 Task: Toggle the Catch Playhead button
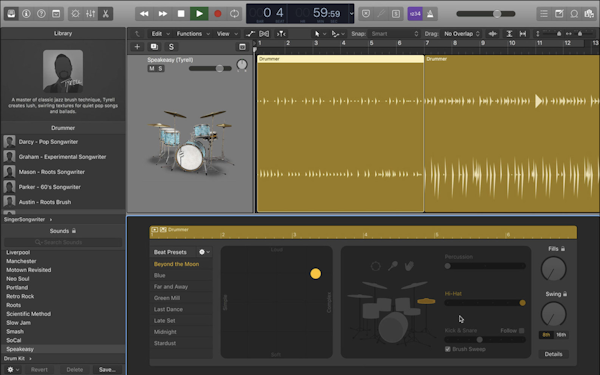[281, 34]
